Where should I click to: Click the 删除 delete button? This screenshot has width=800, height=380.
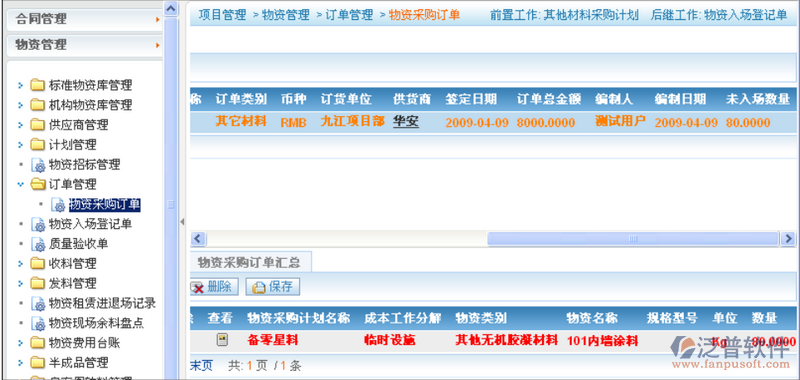coord(214,287)
